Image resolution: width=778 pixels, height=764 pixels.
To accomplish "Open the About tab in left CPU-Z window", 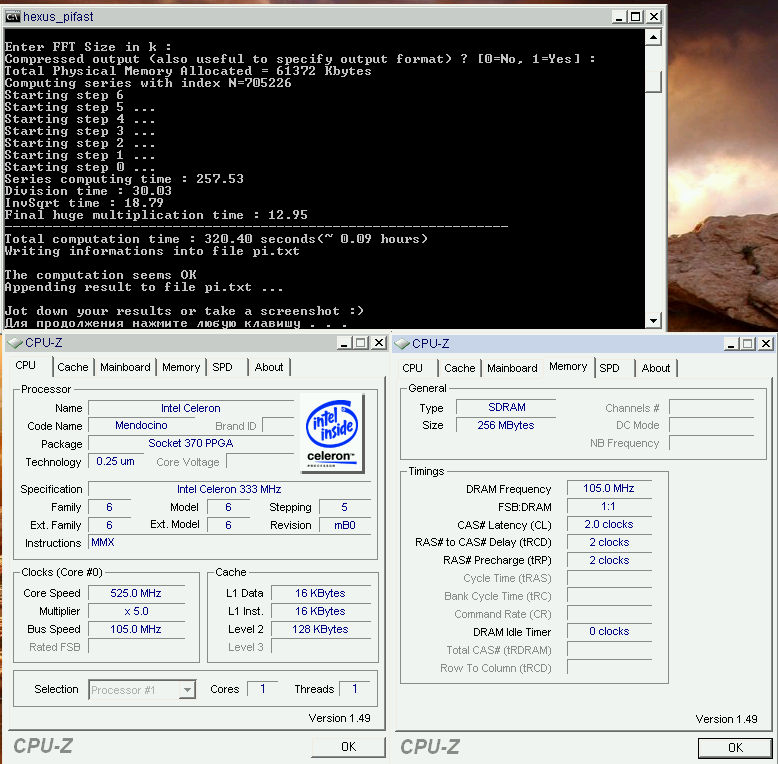I will 269,367.
